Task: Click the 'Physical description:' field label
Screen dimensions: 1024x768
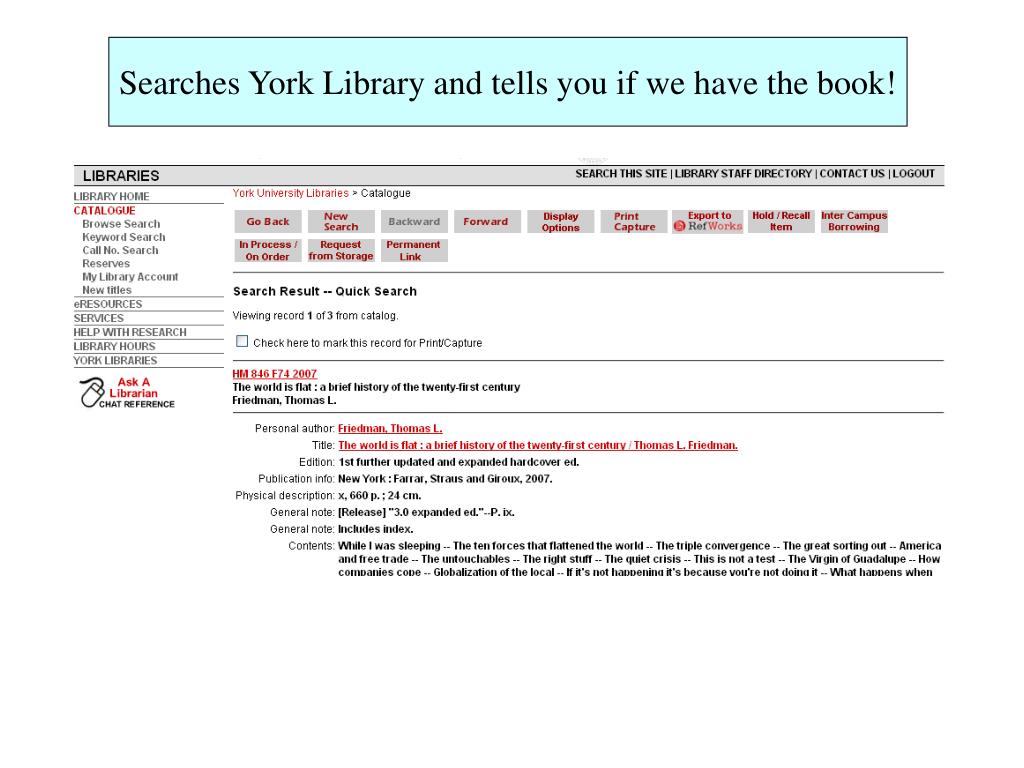Action: [x=285, y=496]
